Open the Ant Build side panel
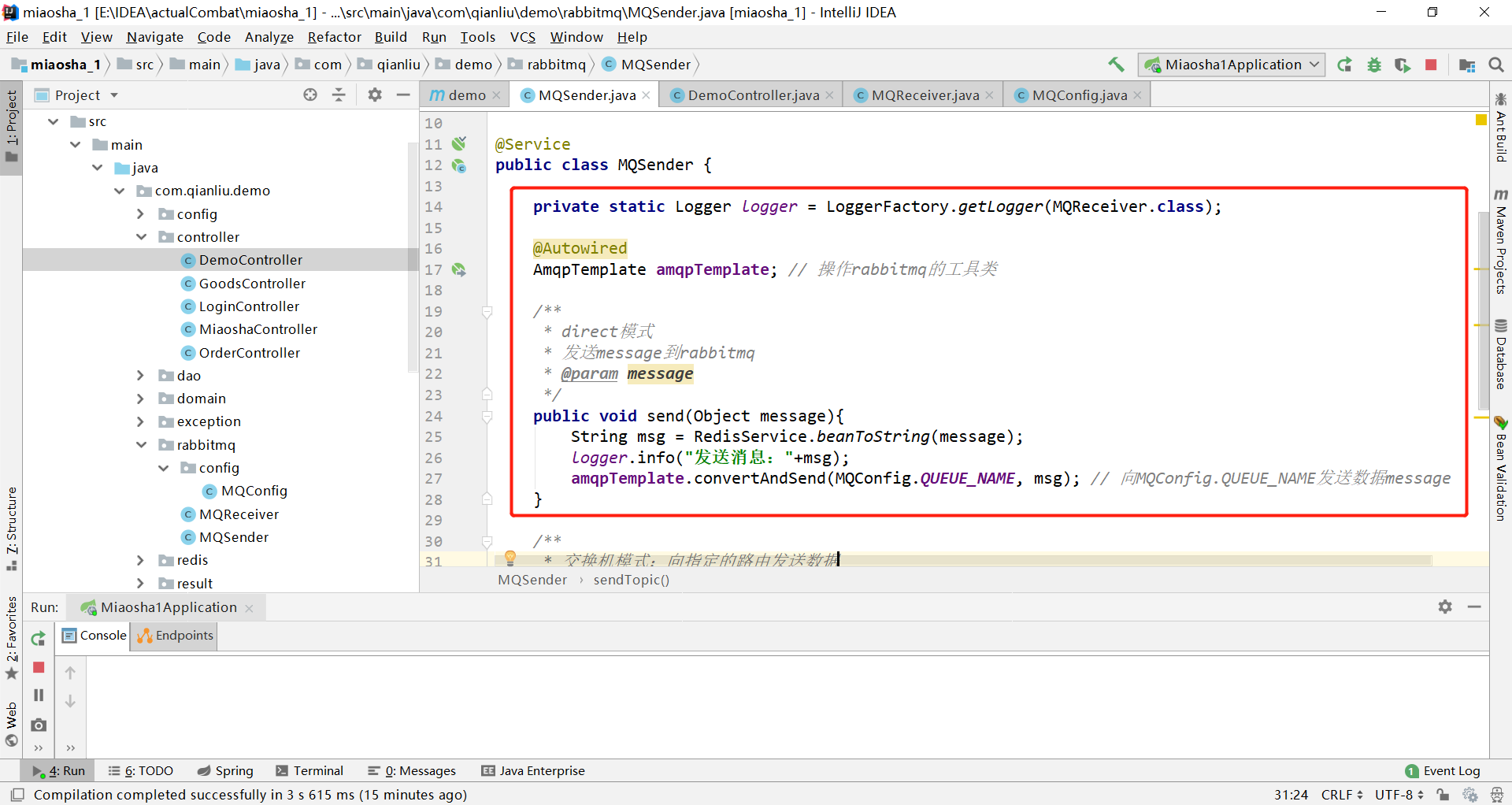1512x805 pixels. 1501,128
